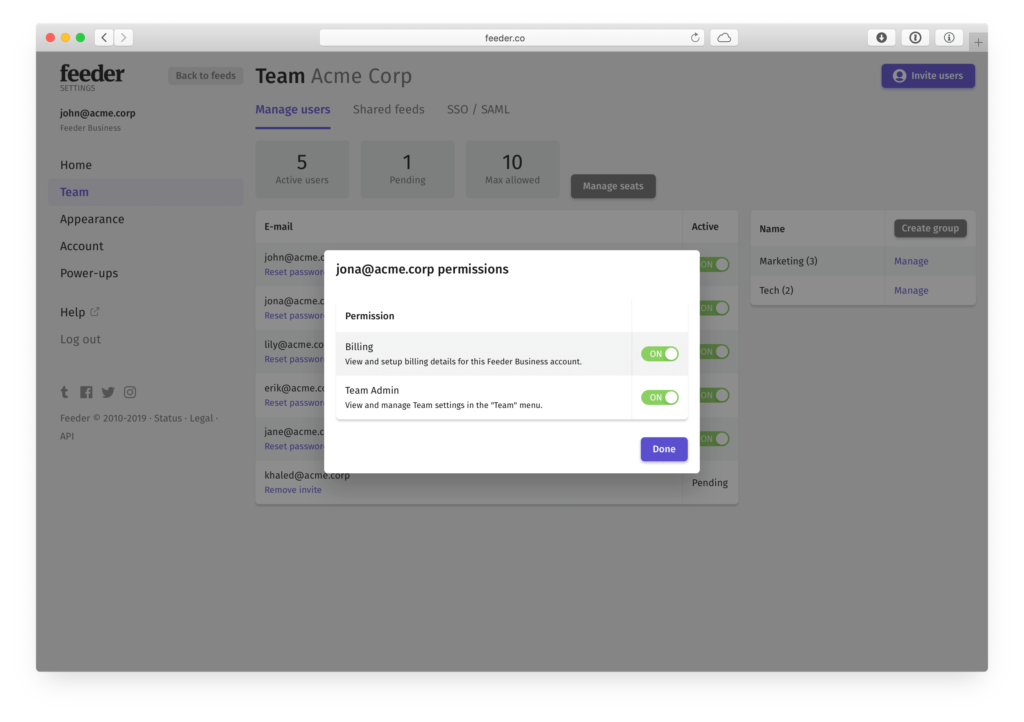Reset password for john@acme.corp

click(294, 272)
